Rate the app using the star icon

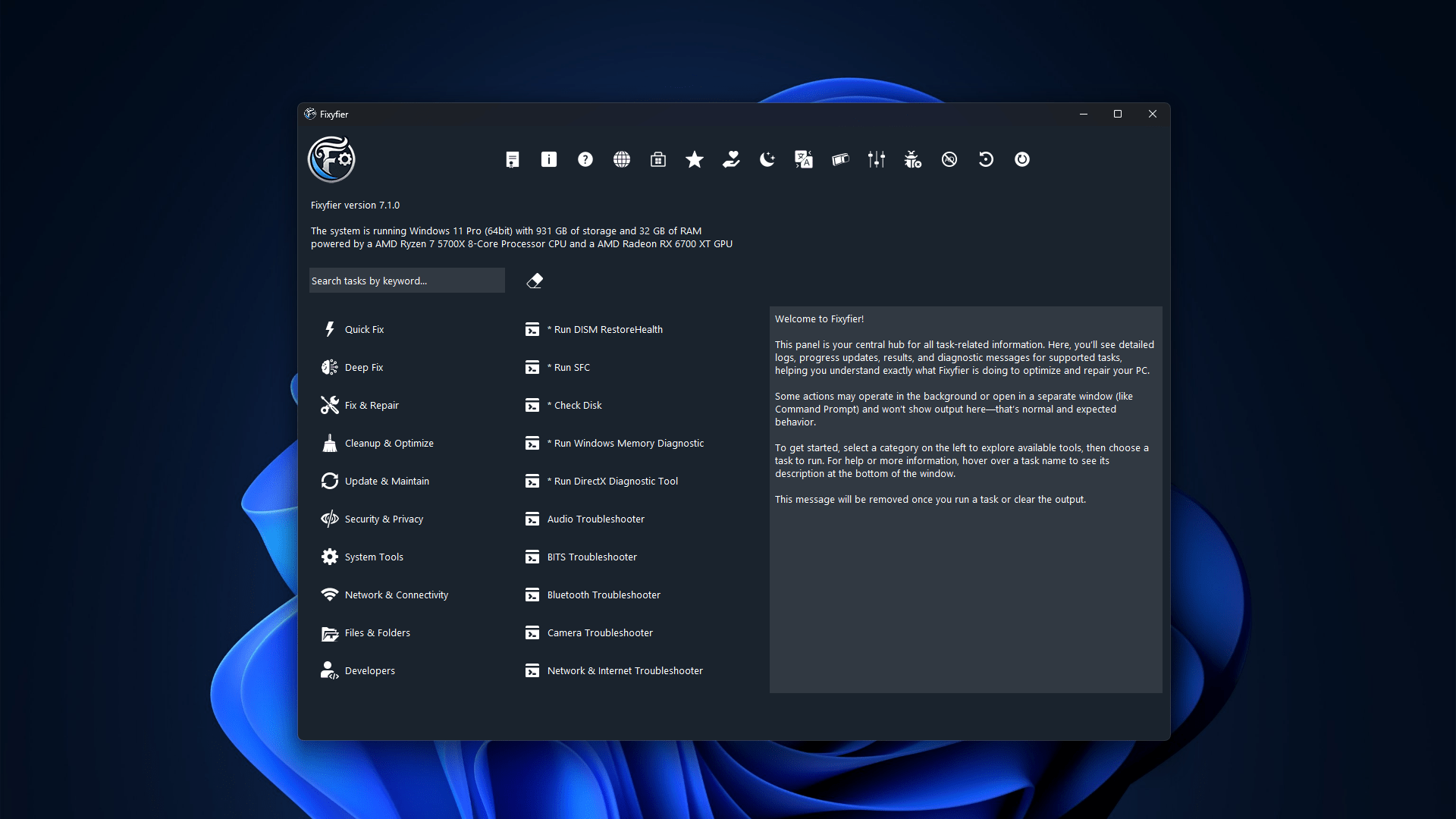694,159
